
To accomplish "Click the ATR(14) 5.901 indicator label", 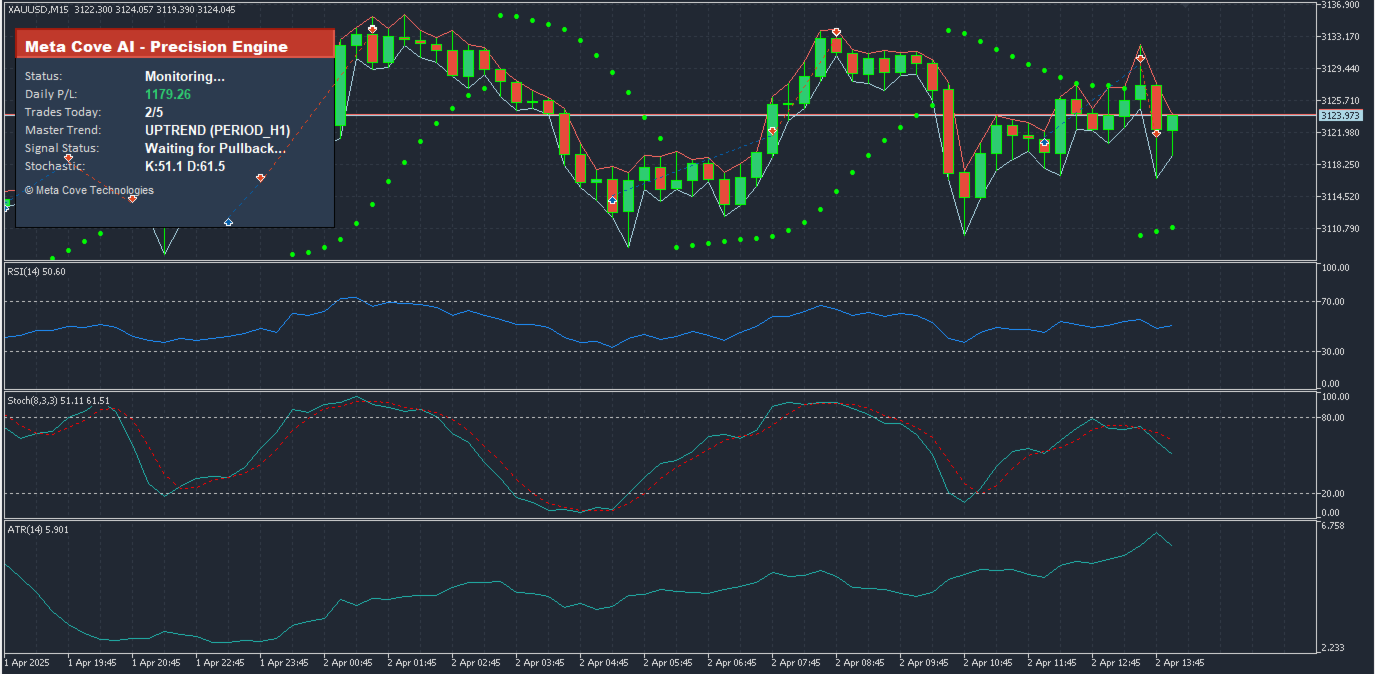I will point(38,529).
